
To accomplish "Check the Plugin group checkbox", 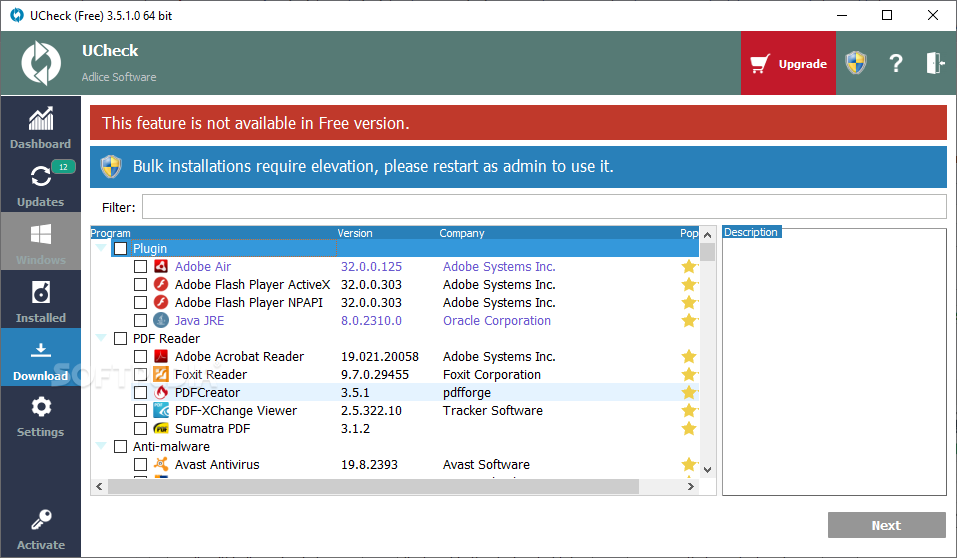I will coord(120,248).
